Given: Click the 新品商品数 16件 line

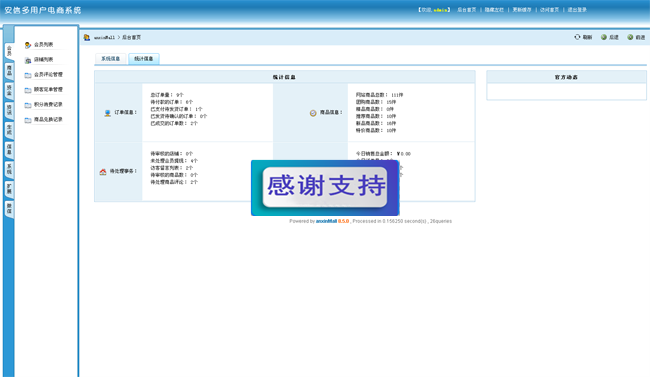Looking at the screenshot, I should (x=376, y=123).
